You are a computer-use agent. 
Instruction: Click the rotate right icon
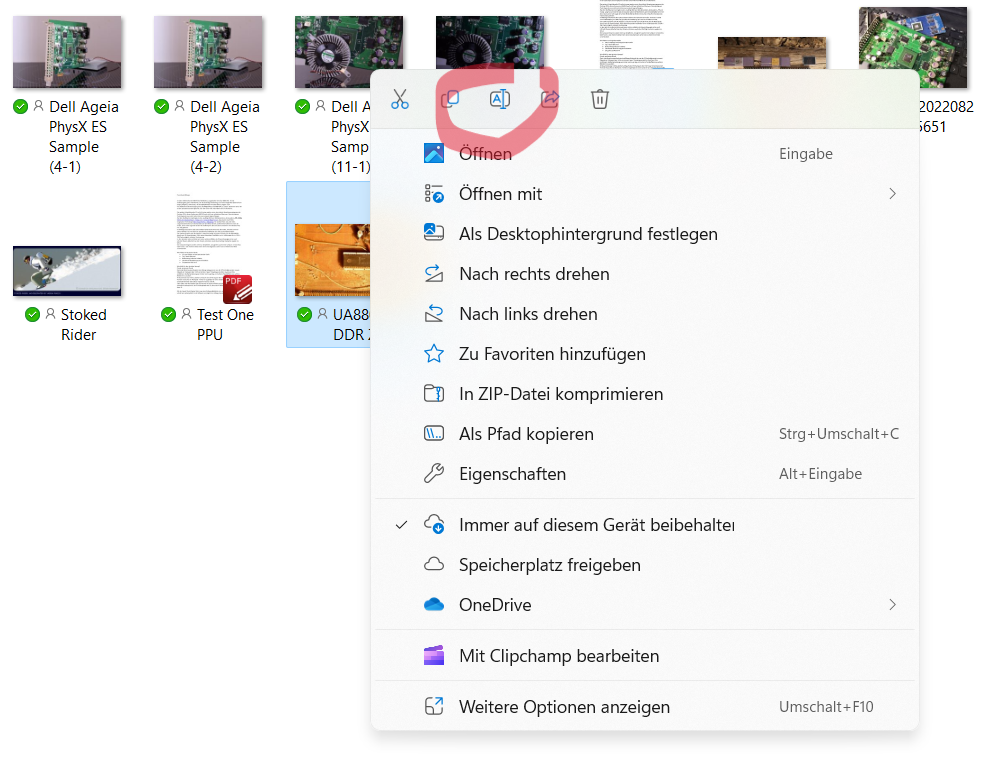[x=434, y=274]
